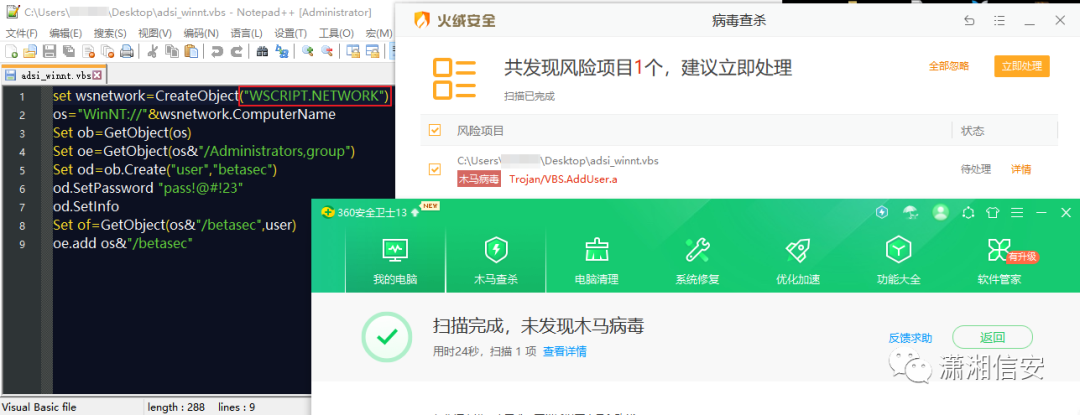Click the New file icon in Notepad++
Image resolution: width=1080 pixels, height=415 pixels.
12,51
